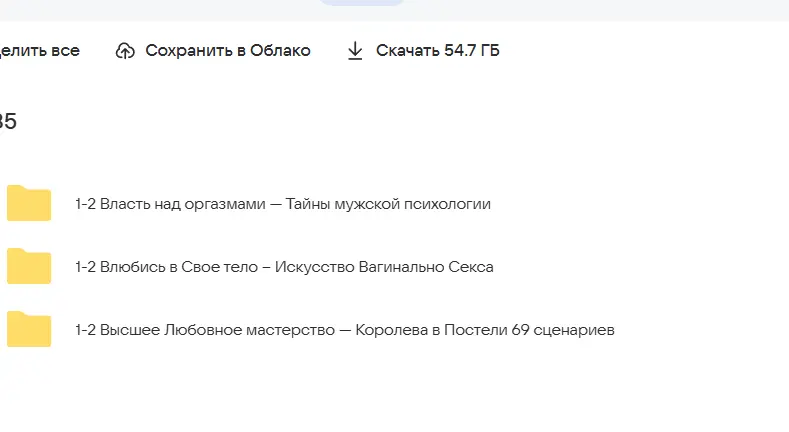The image size is (789, 432).
Task: Click the word Скачать next to the download arrow
Action: click(408, 51)
